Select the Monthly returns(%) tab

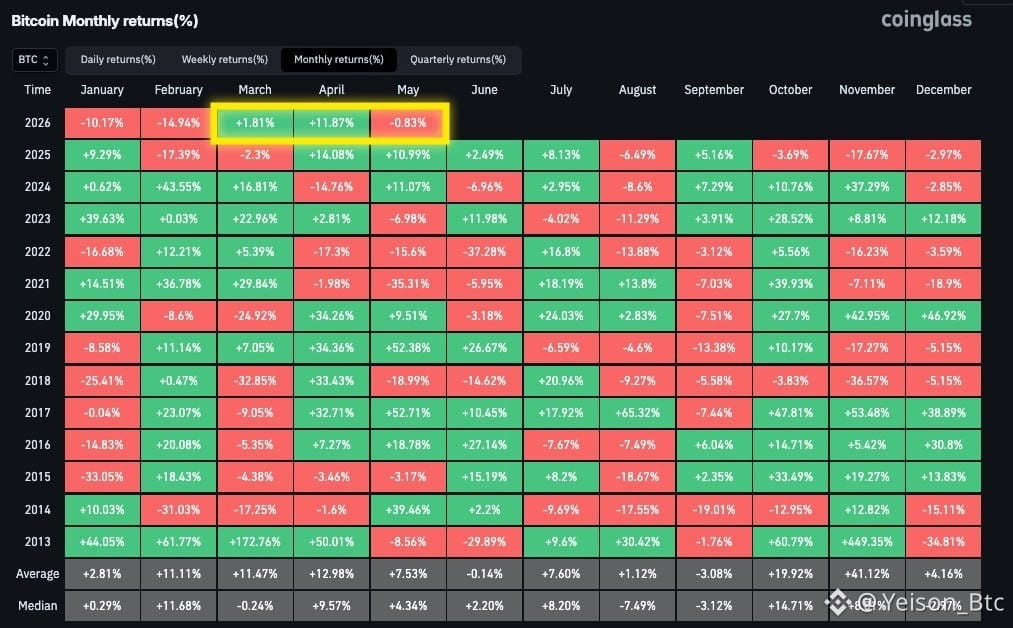(339, 59)
